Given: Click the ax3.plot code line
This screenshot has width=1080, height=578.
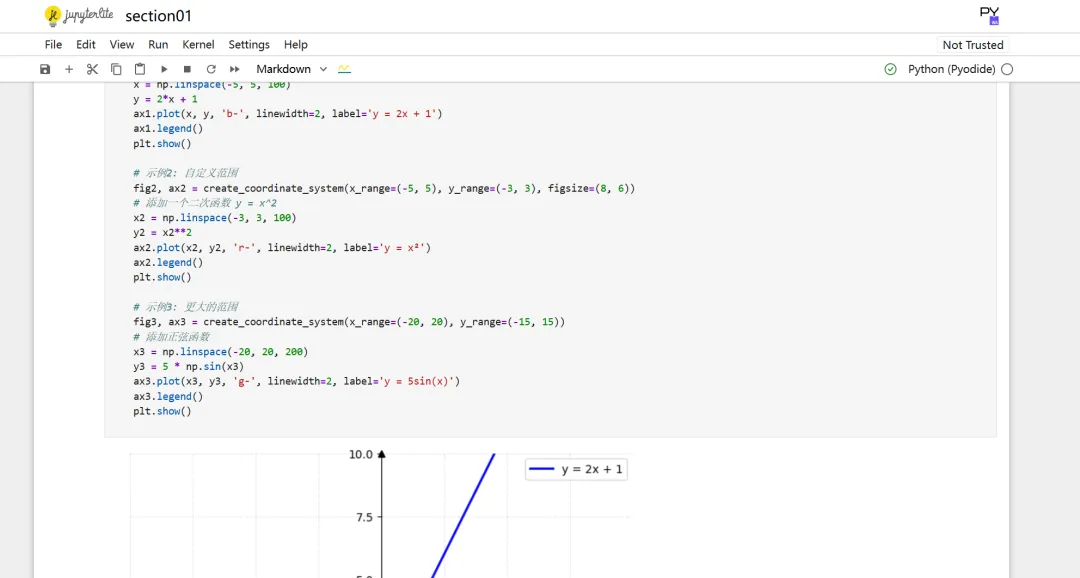Looking at the screenshot, I should [x=296, y=381].
